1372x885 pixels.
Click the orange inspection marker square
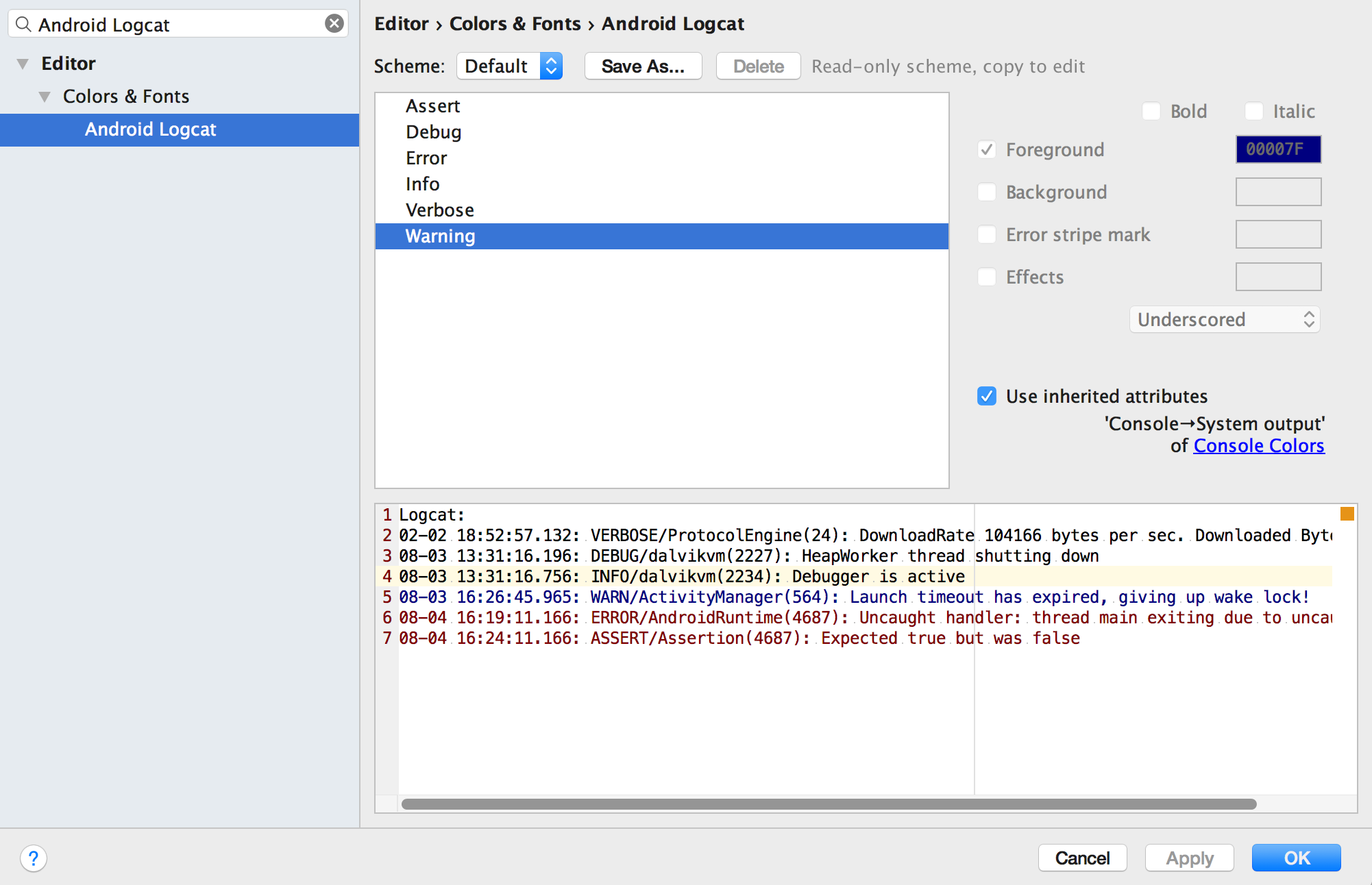tap(1347, 514)
